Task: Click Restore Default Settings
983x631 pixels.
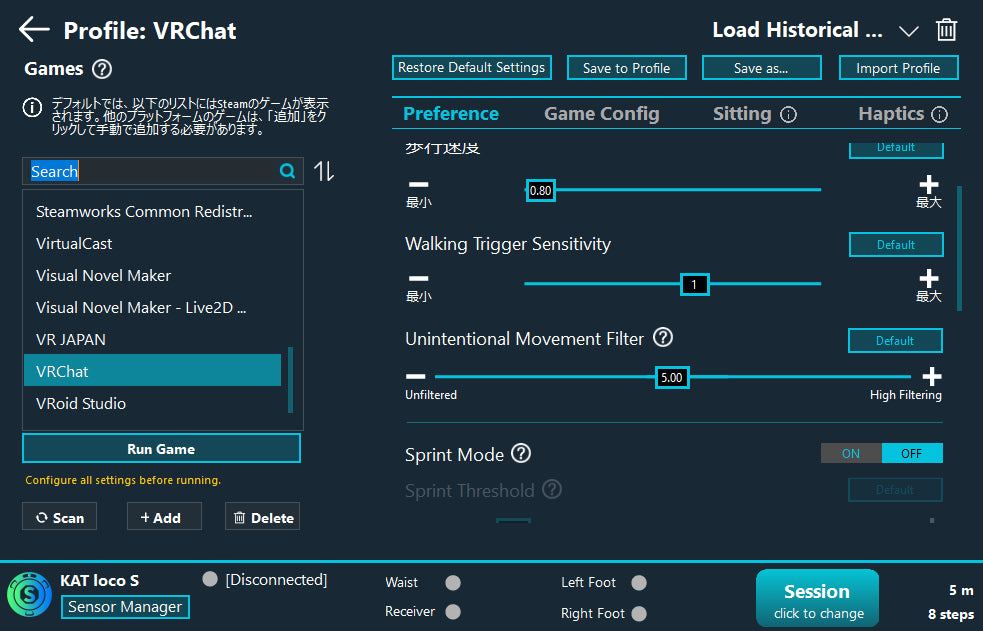Action: [x=471, y=67]
